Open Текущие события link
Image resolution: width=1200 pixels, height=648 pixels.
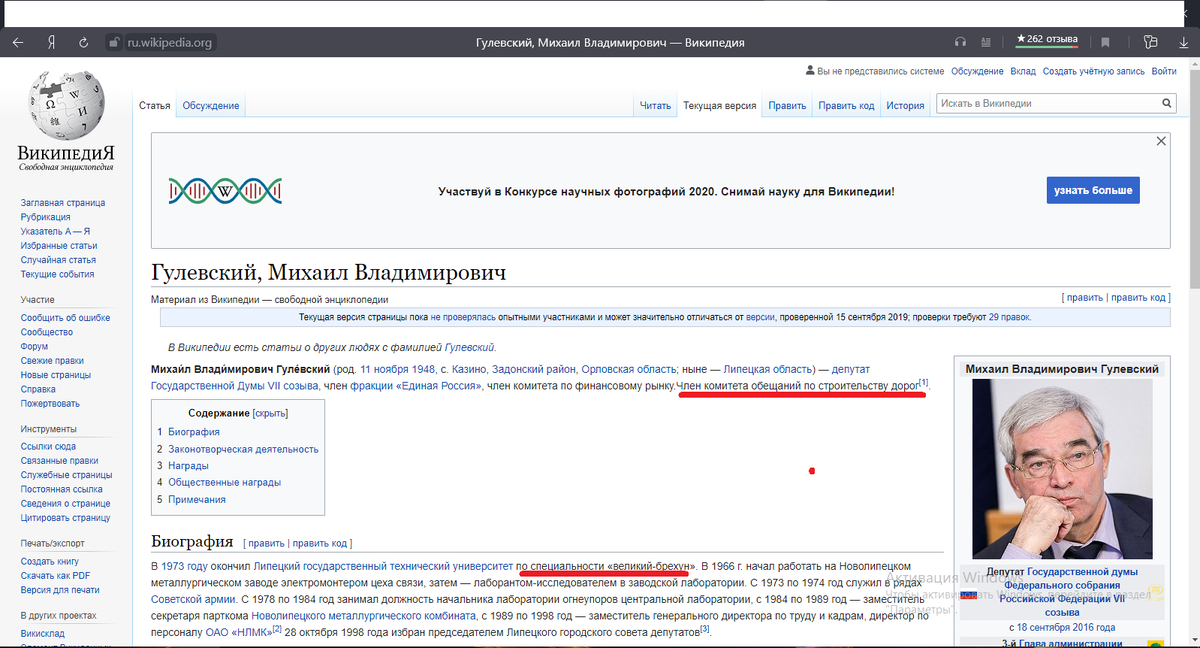[x=58, y=274]
